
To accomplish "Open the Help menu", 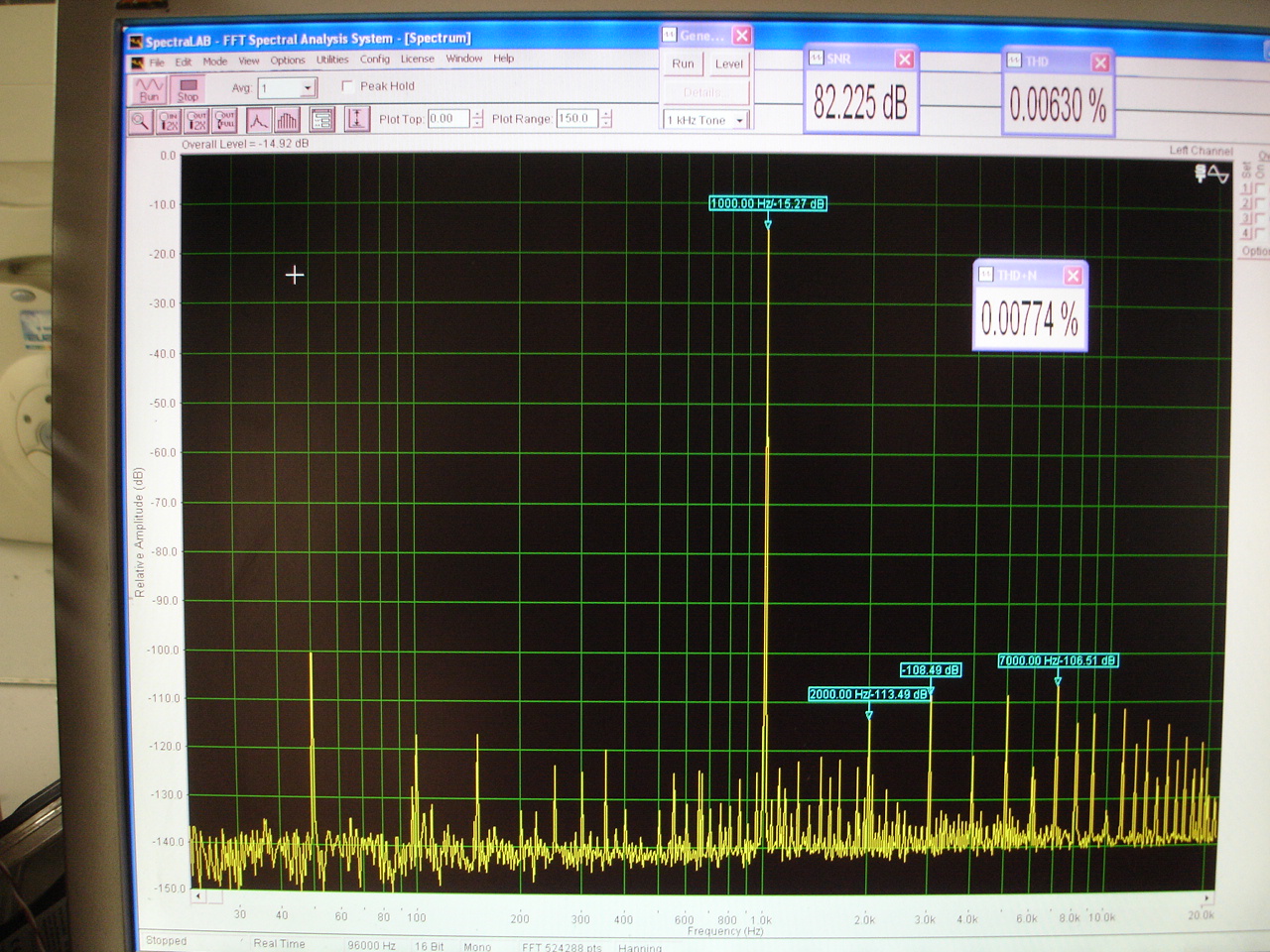I will point(504,59).
